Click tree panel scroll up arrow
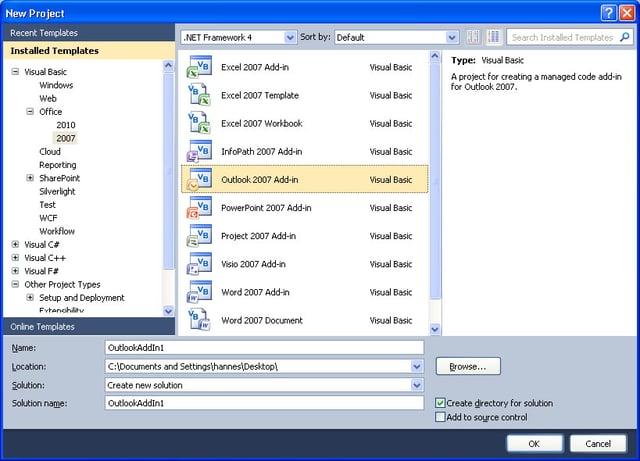 [x=168, y=65]
